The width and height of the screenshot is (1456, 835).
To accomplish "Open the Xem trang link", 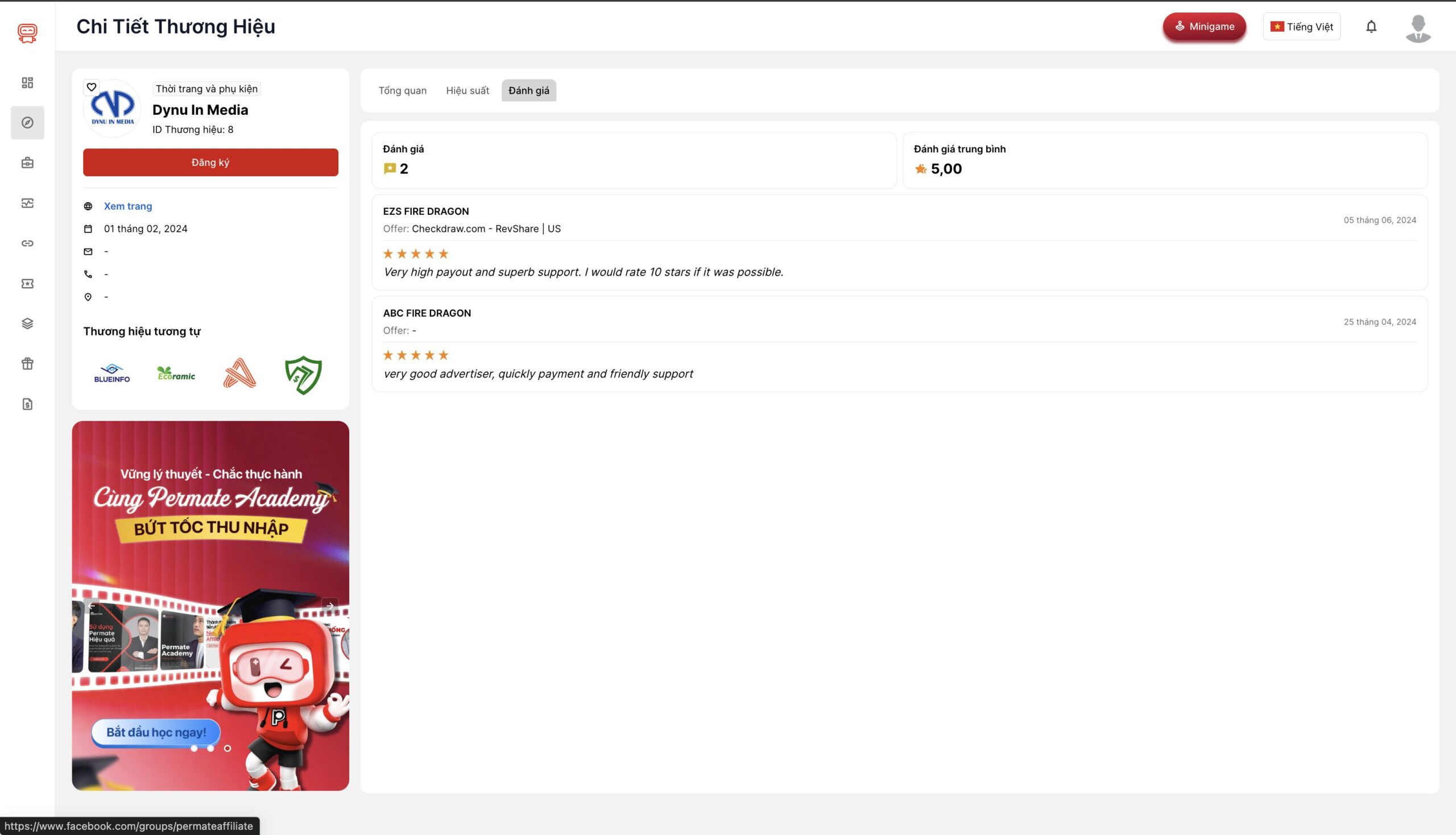I will click(127, 206).
